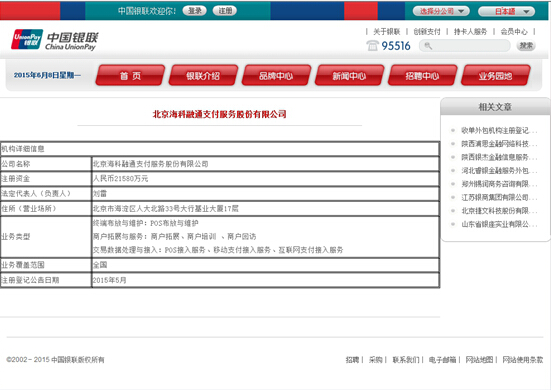Click the magnifier icon in search box
This screenshot has height=390, width=558.
tap(428, 46)
